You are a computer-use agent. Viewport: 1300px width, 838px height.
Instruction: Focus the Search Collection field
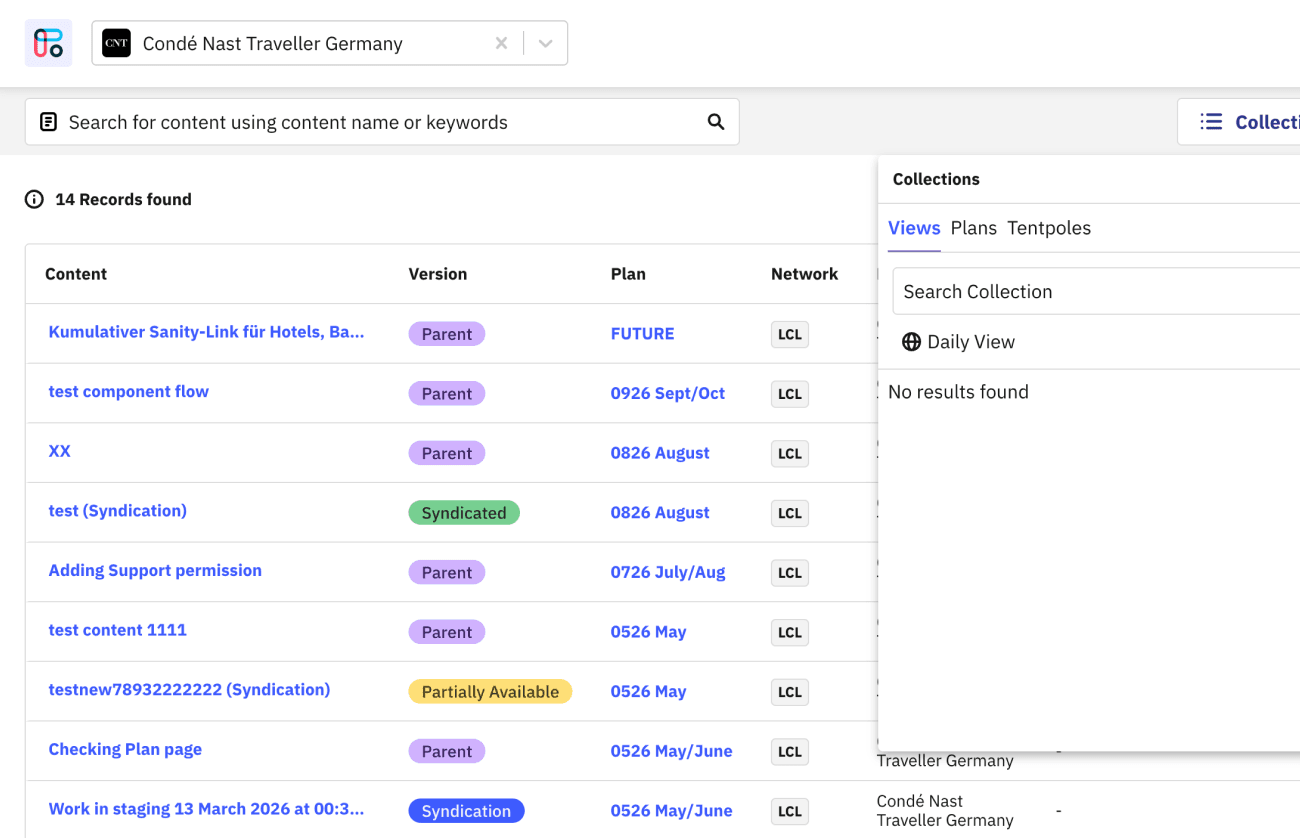click(1096, 291)
